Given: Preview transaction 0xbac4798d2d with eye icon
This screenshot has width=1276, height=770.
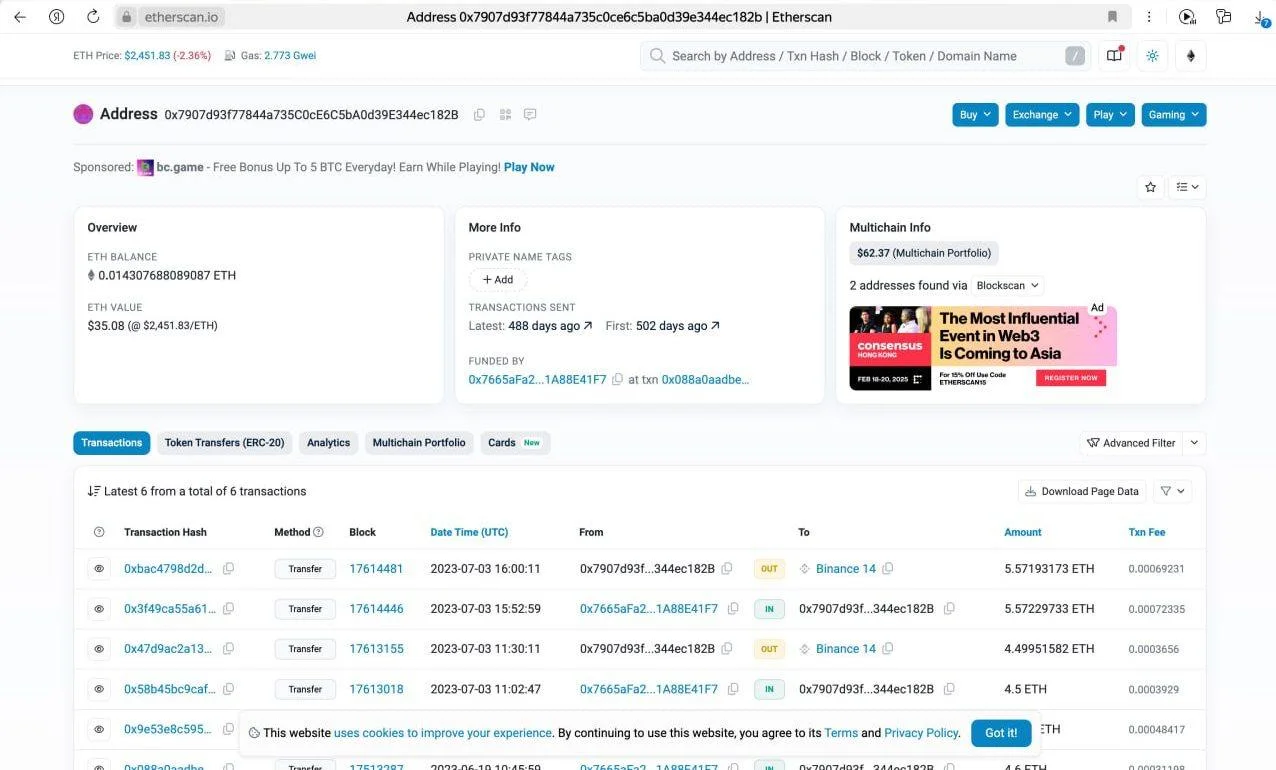Looking at the screenshot, I should point(99,569).
